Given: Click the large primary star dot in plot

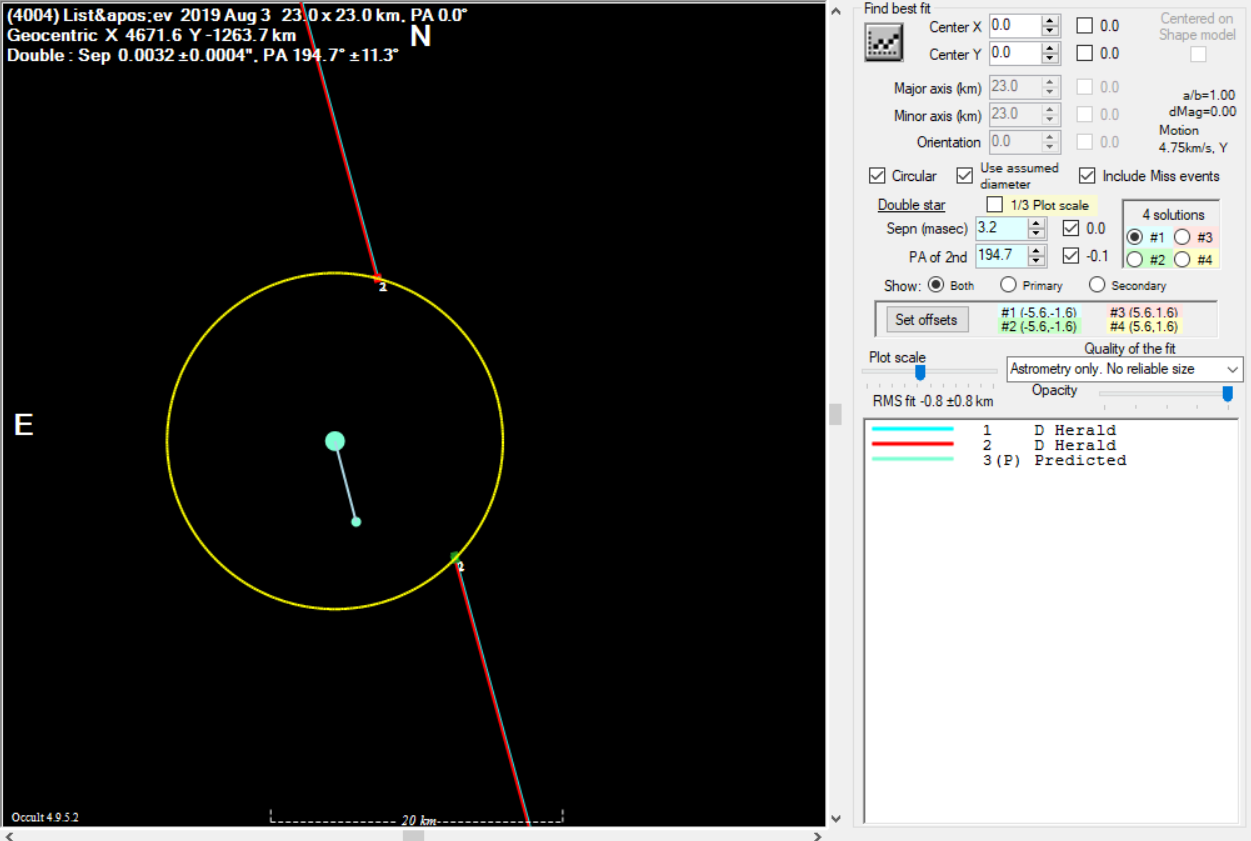Looking at the screenshot, I should [x=335, y=441].
